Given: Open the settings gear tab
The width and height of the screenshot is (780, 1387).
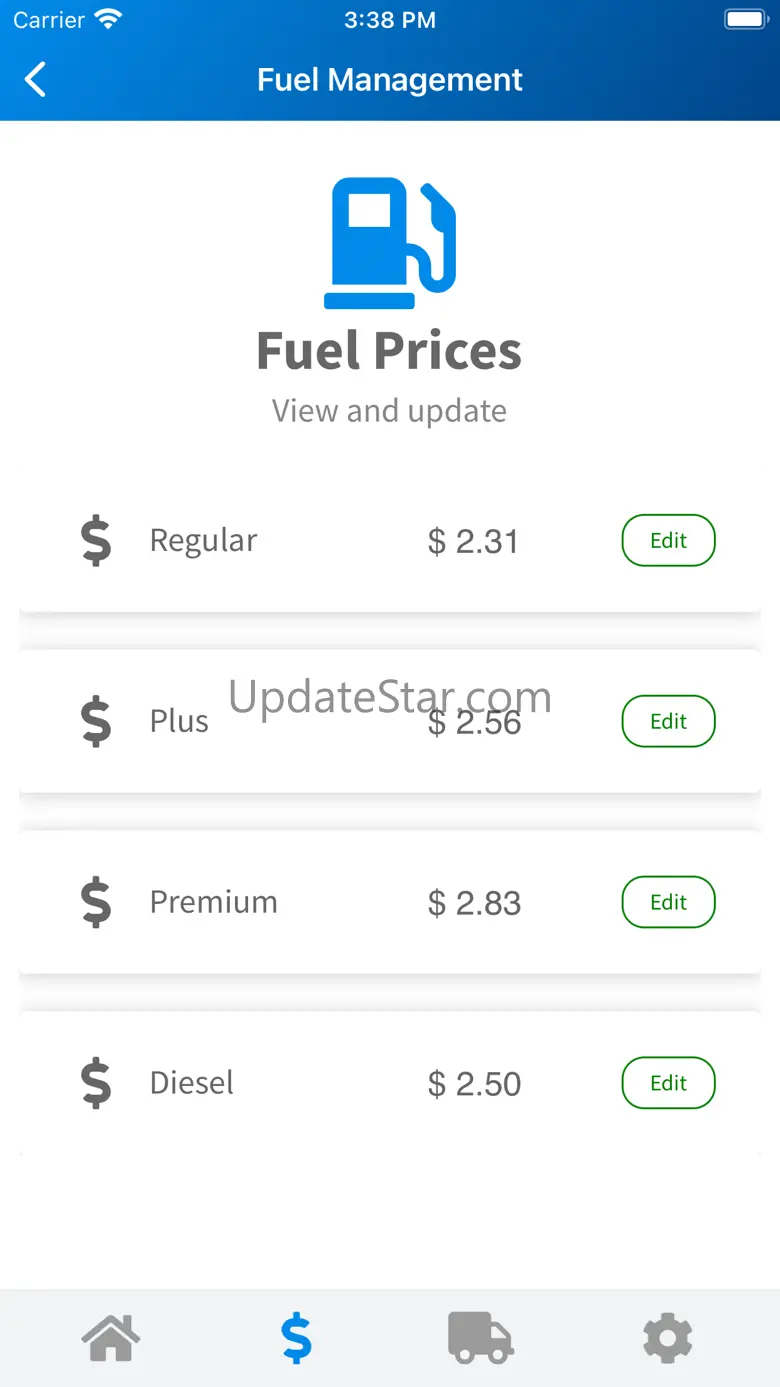Looking at the screenshot, I should coord(668,1338).
